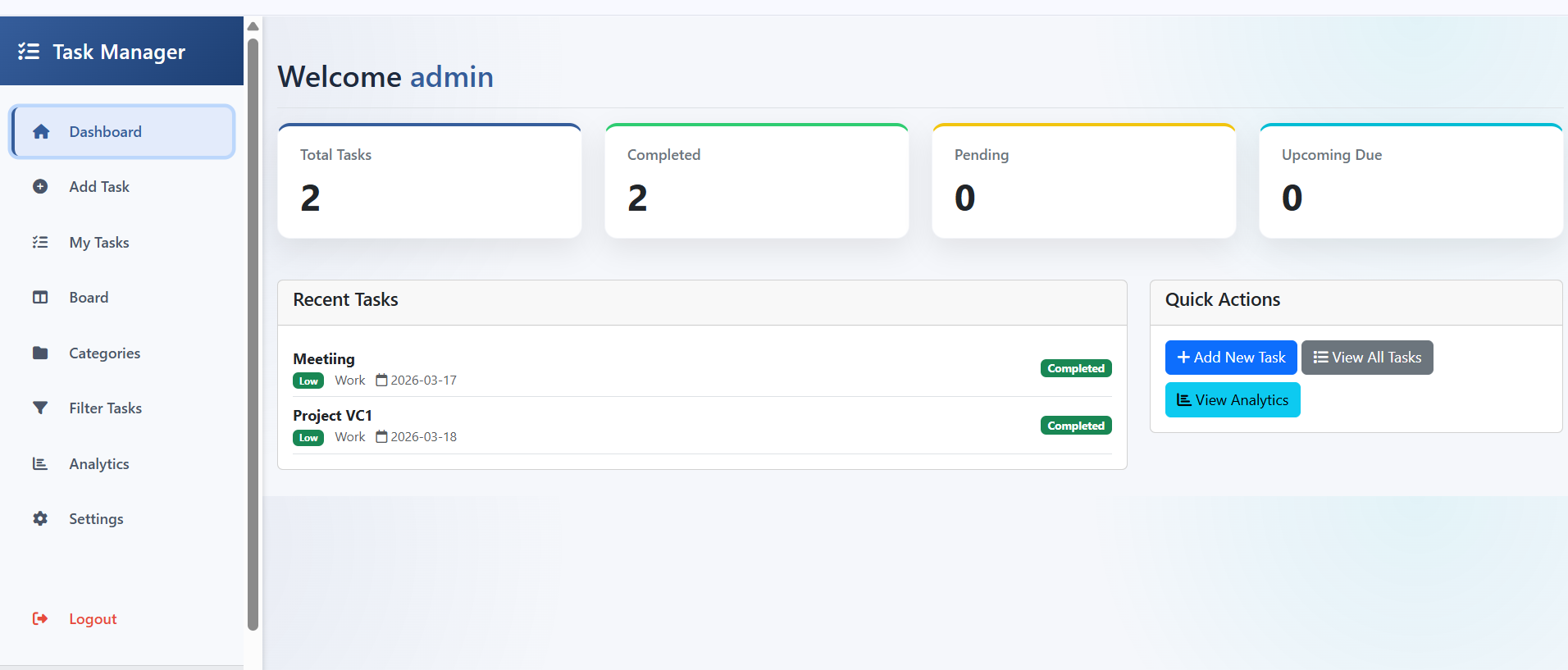Click the sidebar scroll up arrow
The width and height of the screenshot is (1568, 670).
(253, 26)
